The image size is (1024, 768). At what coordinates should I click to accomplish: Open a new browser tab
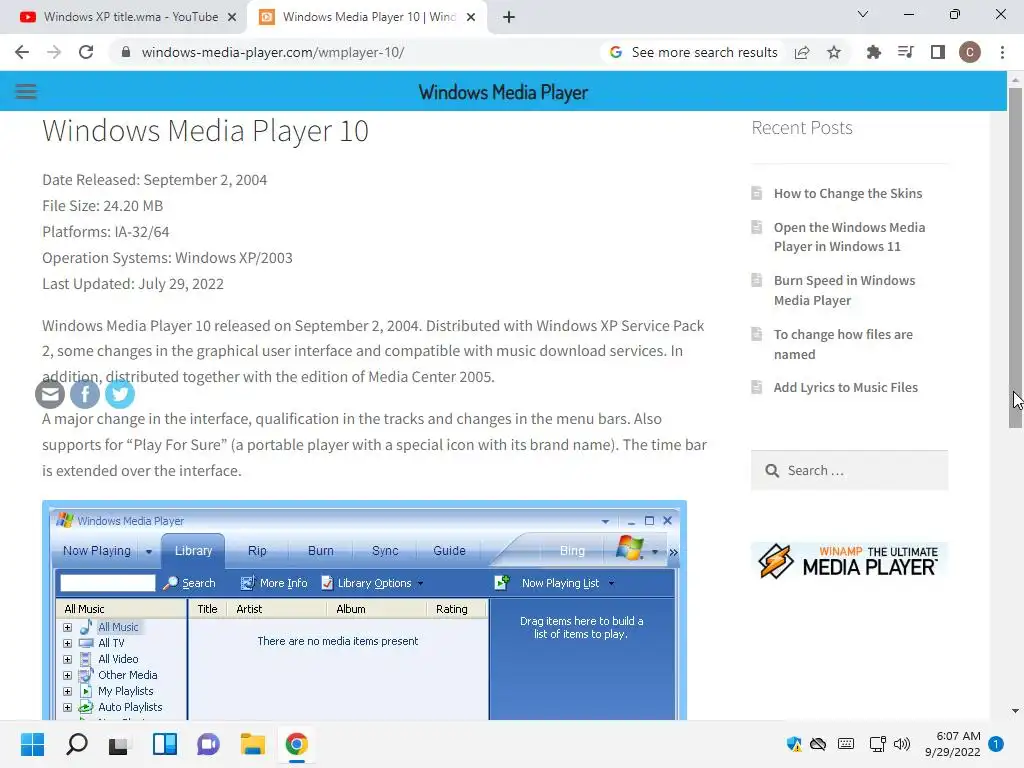coord(509,17)
